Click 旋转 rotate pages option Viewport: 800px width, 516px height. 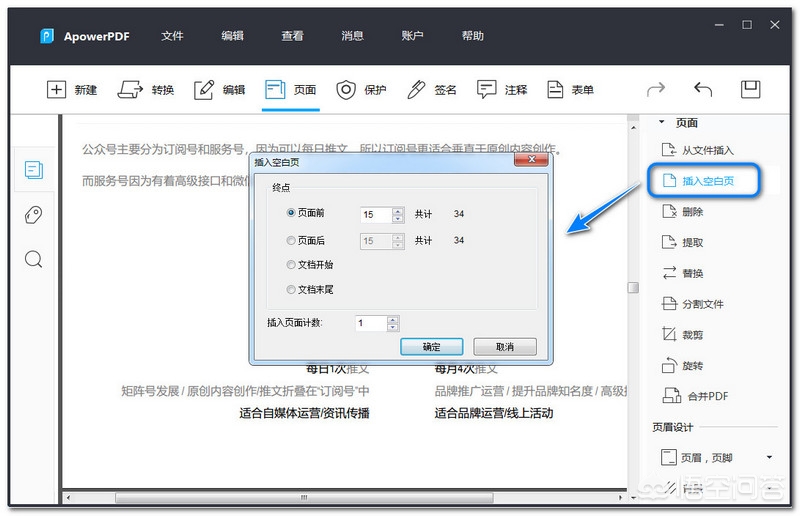tap(683, 365)
